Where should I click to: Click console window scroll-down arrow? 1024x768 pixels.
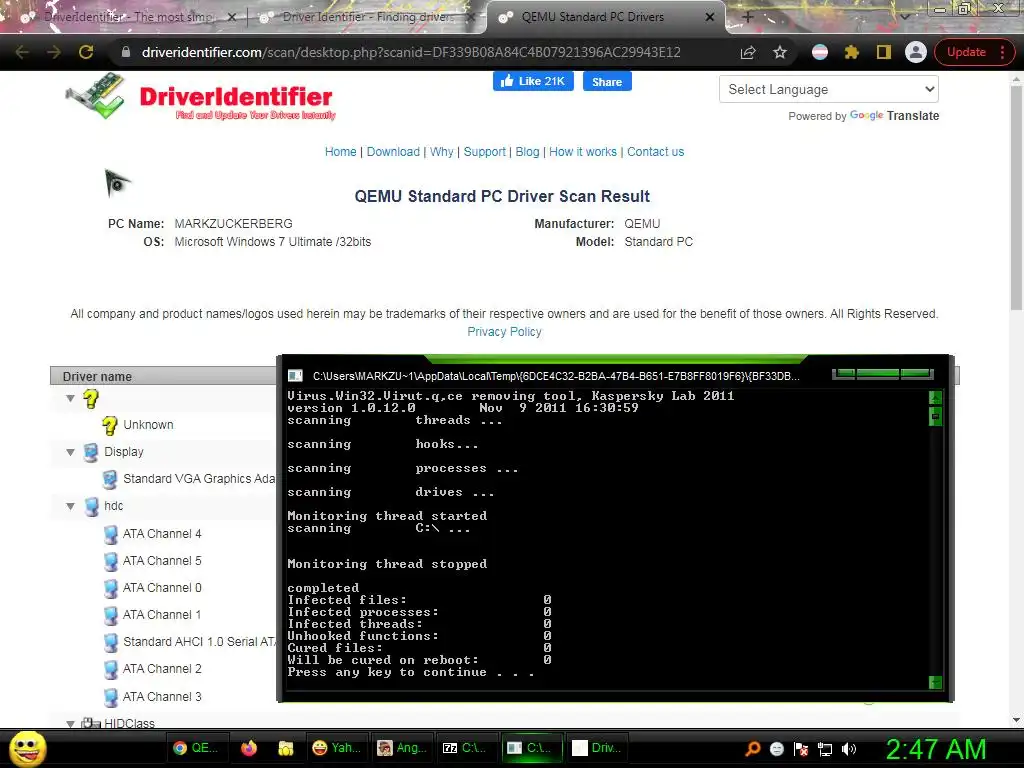(x=935, y=682)
